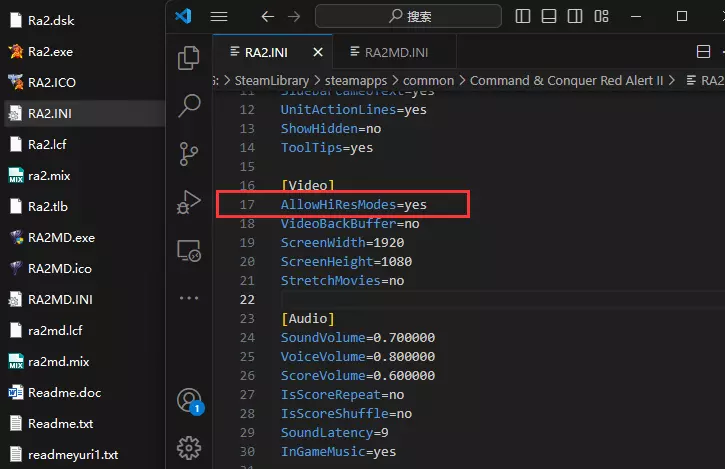Click SteamLibrary in breadcrumb path
This screenshot has width=725, height=469.
272,80
